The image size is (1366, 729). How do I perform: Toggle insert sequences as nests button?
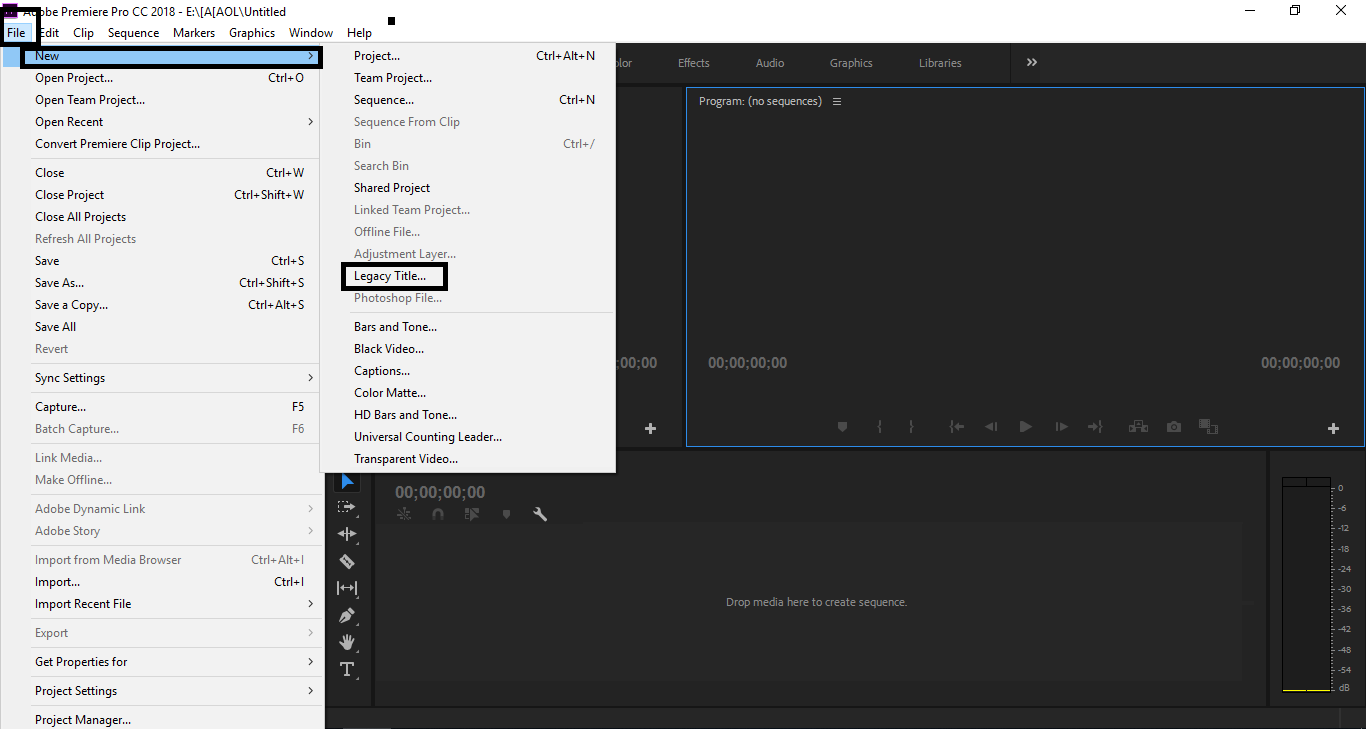(x=404, y=514)
